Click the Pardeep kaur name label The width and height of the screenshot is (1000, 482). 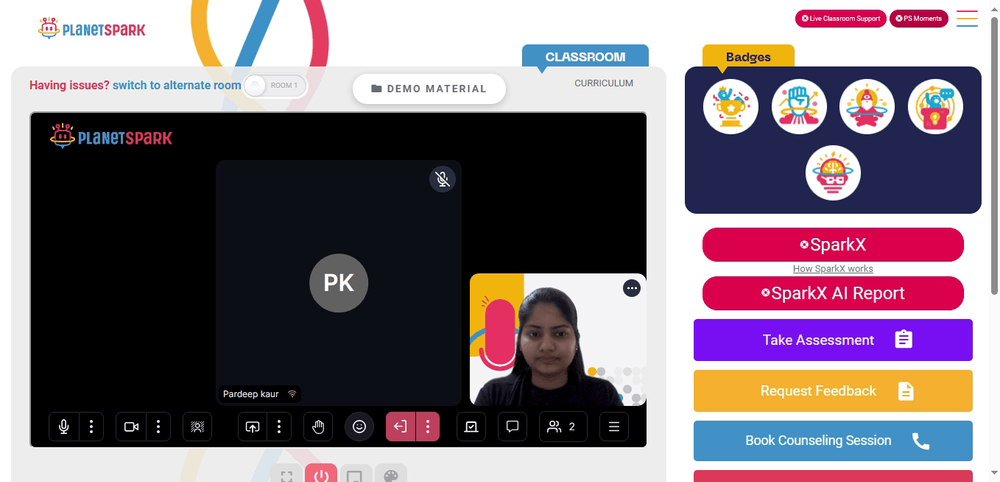pyautogui.click(x=251, y=394)
